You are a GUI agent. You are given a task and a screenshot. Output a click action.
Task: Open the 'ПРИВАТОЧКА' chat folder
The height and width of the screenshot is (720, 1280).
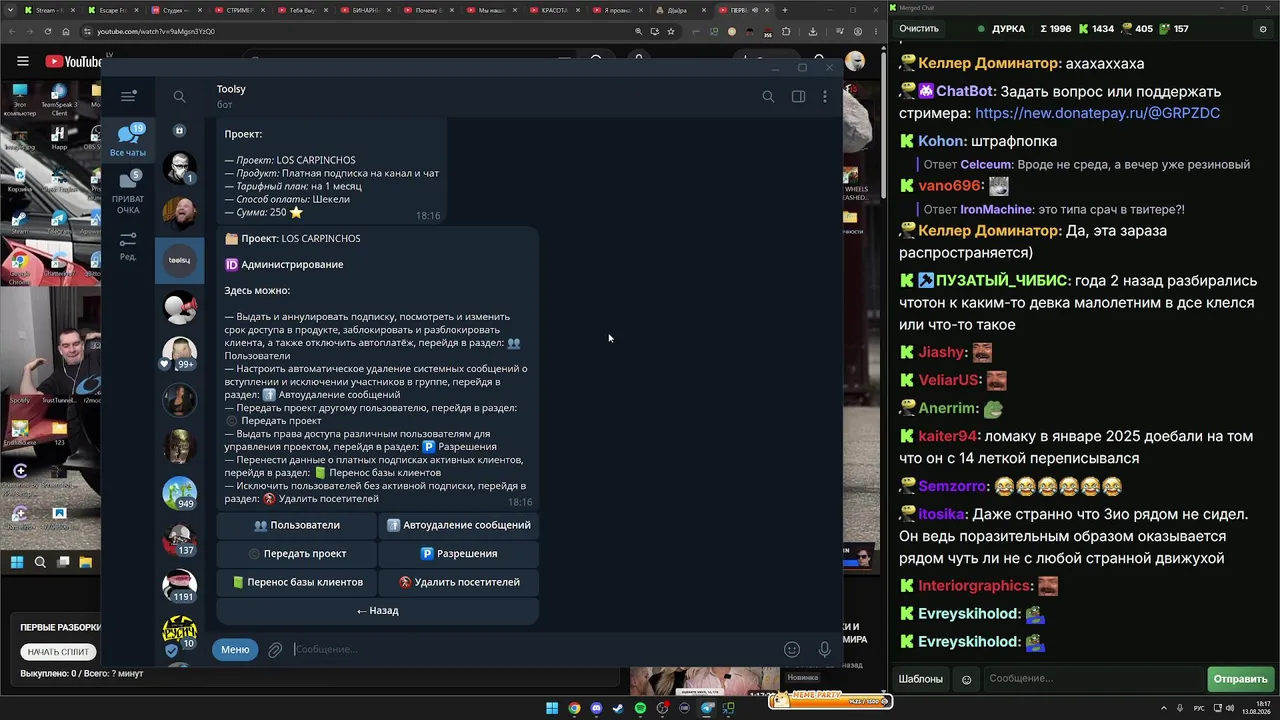[128, 191]
